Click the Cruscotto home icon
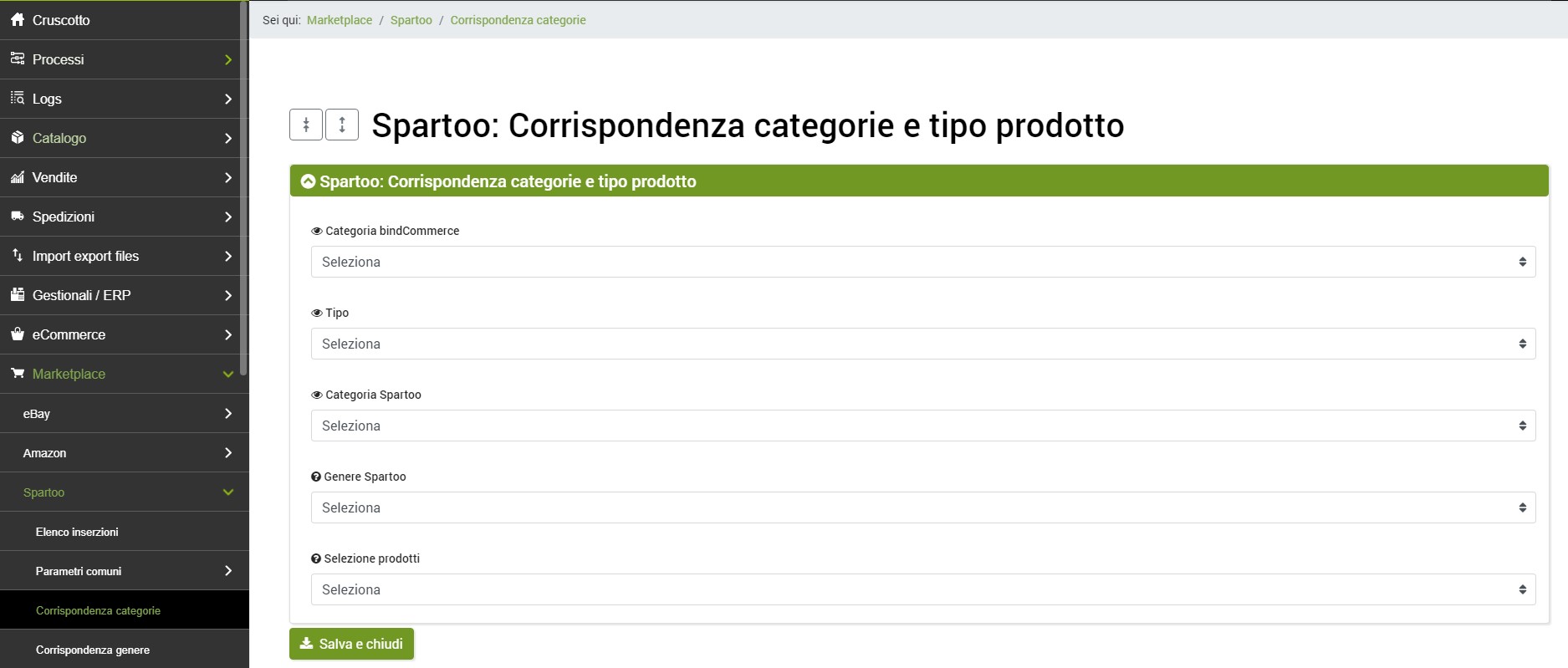1568x668 pixels. [18, 20]
